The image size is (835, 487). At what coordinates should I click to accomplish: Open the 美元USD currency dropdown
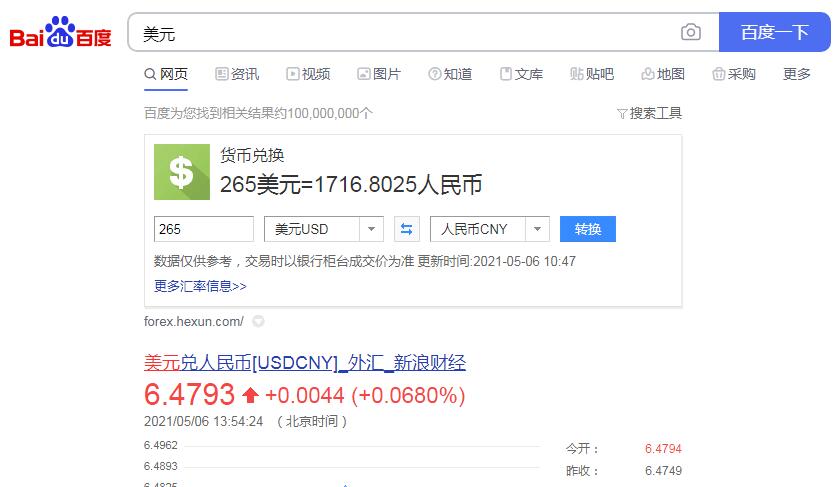coord(324,229)
